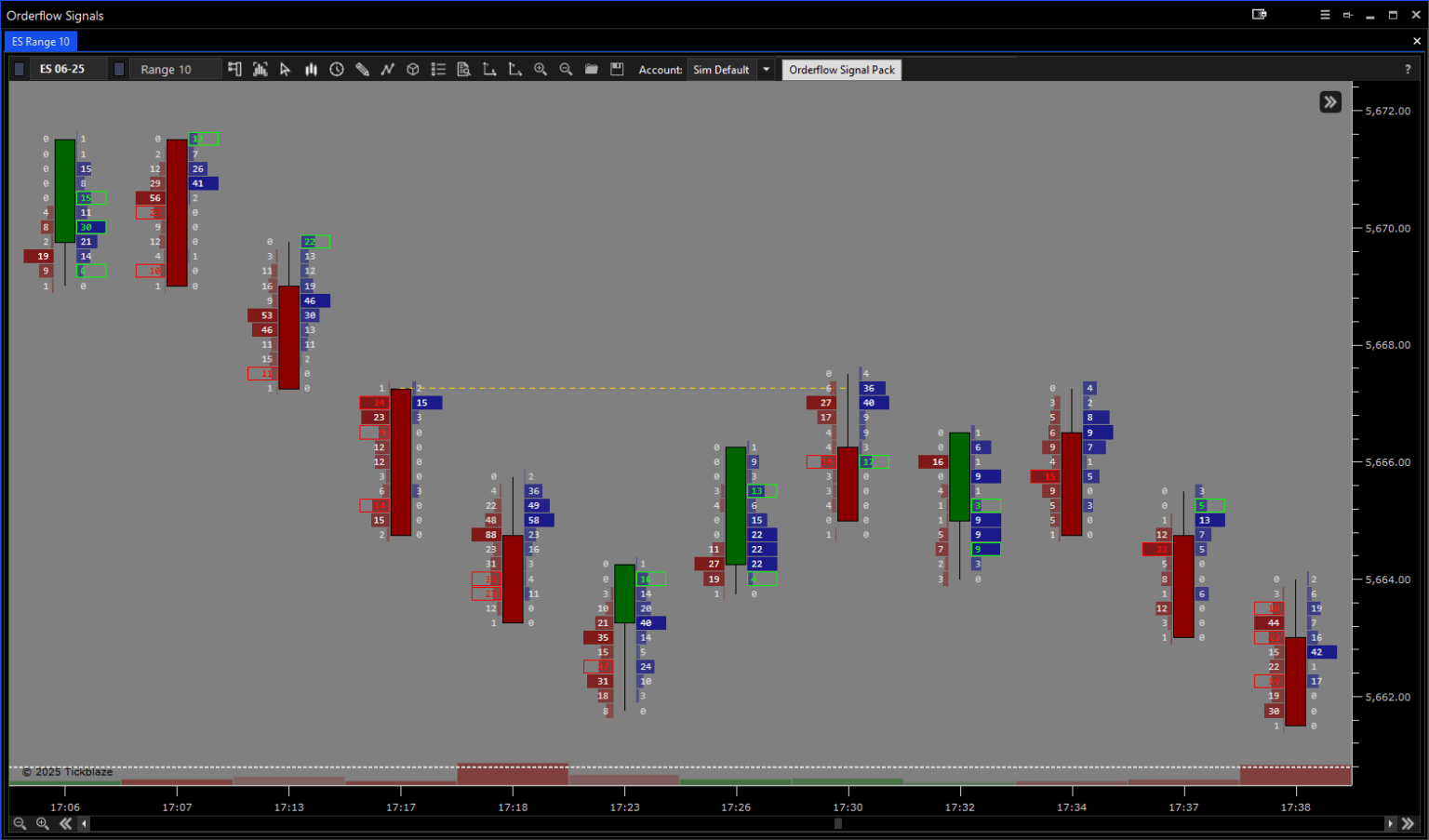
Task: Switch to the ES Range 10 tab
Action: [40, 41]
